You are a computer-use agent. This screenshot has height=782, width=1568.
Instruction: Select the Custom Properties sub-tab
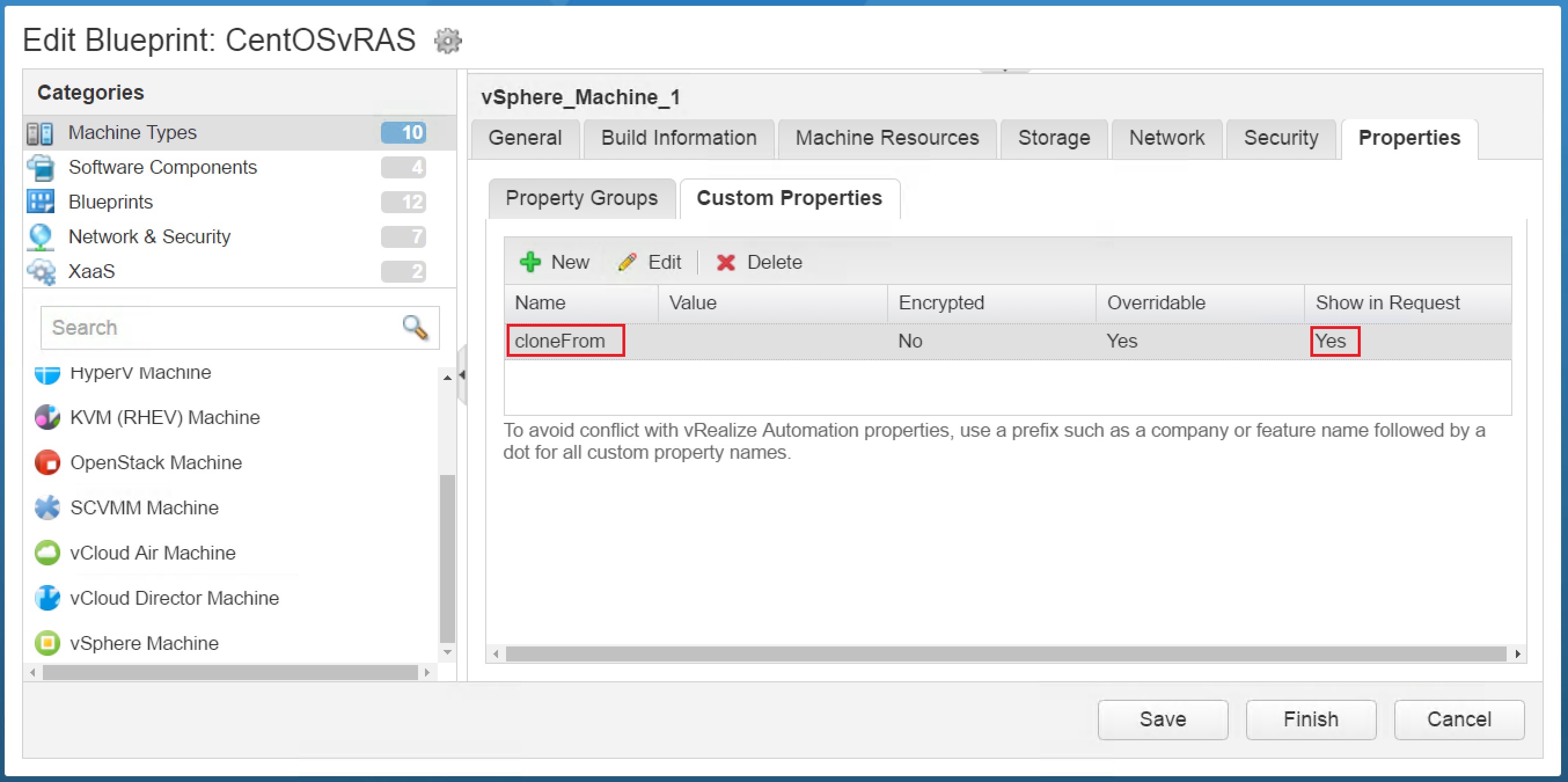tap(789, 198)
